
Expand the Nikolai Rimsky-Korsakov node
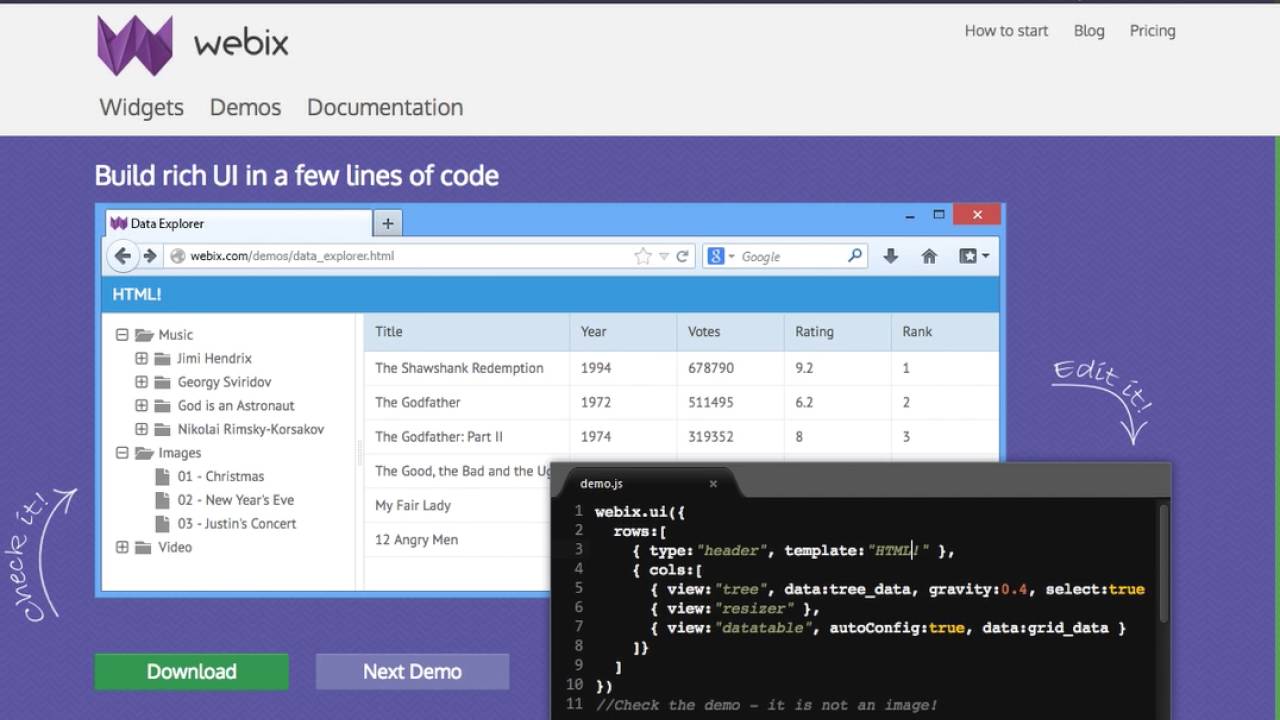[141, 429]
